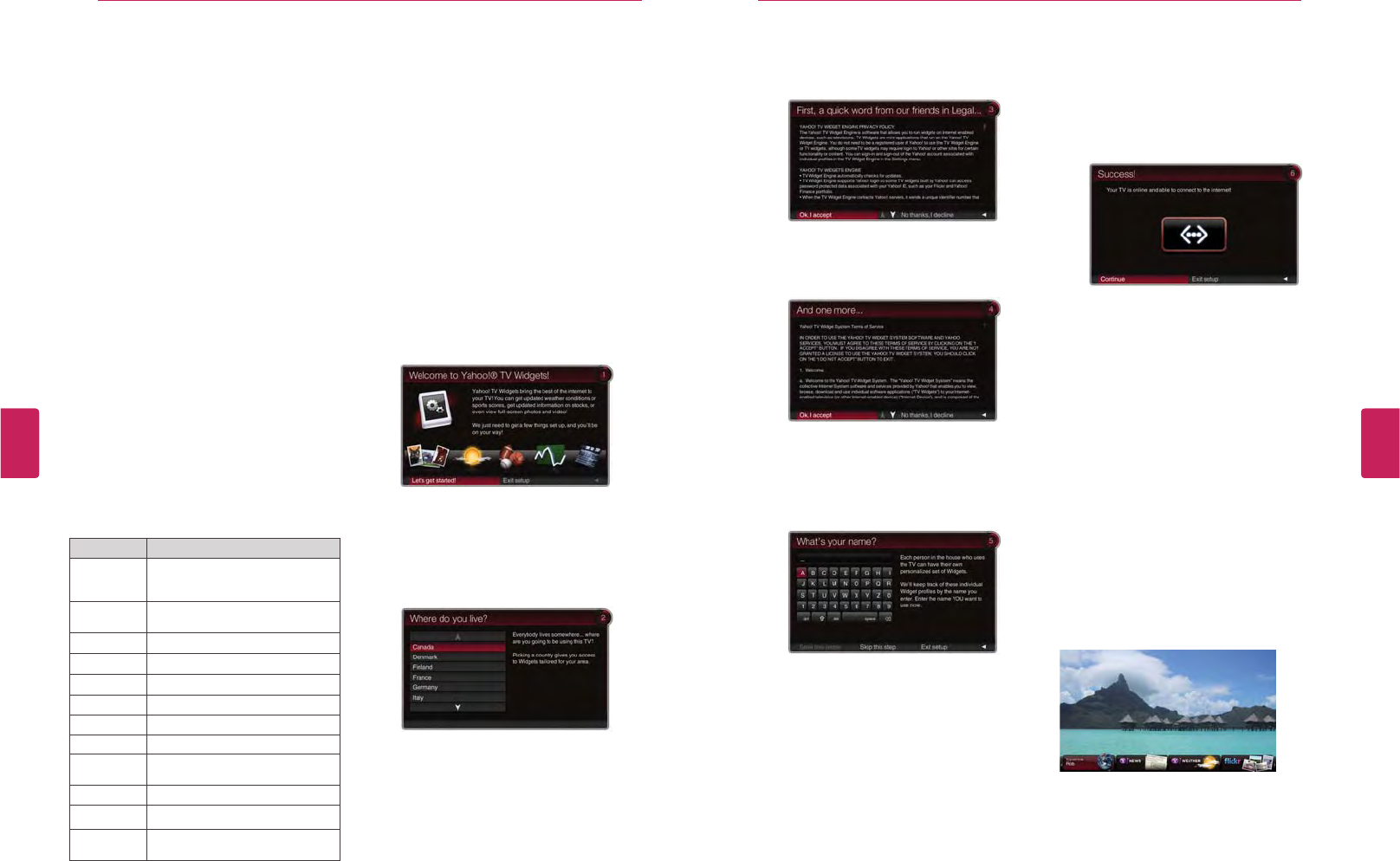Decline terms in 'And one more...' panel
The image size is (1400, 861).
[927, 415]
